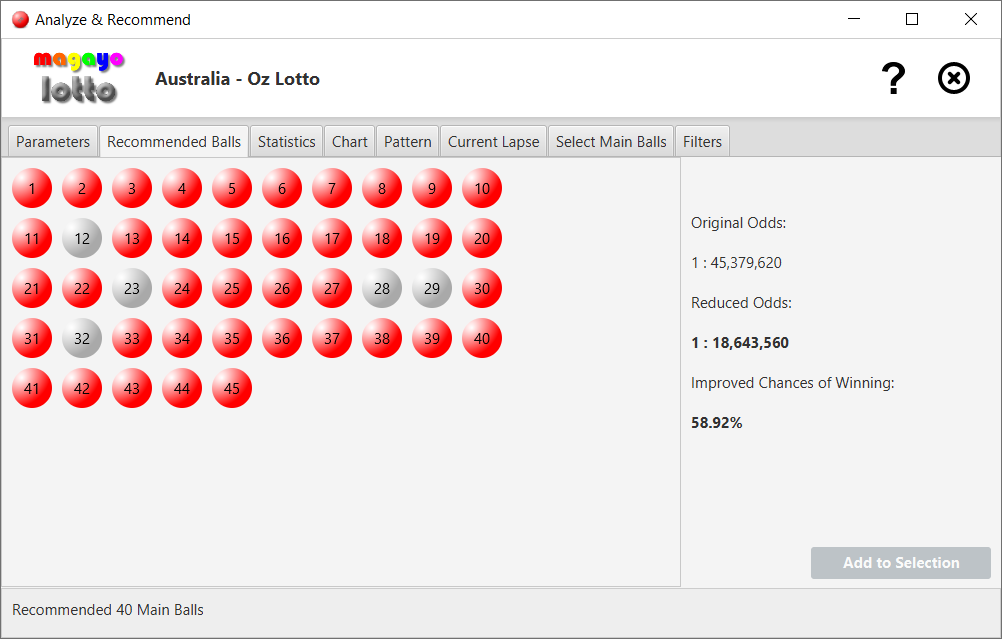Viewport: 1002px width, 639px height.
Task: Toggle ball number 23 on
Action: coord(131,288)
